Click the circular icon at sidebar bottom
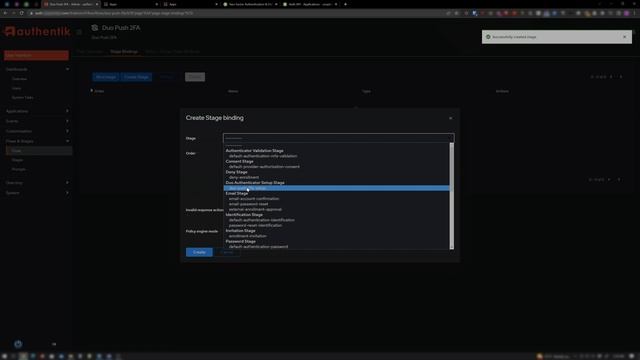The width and height of the screenshot is (640, 360). point(18,344)
